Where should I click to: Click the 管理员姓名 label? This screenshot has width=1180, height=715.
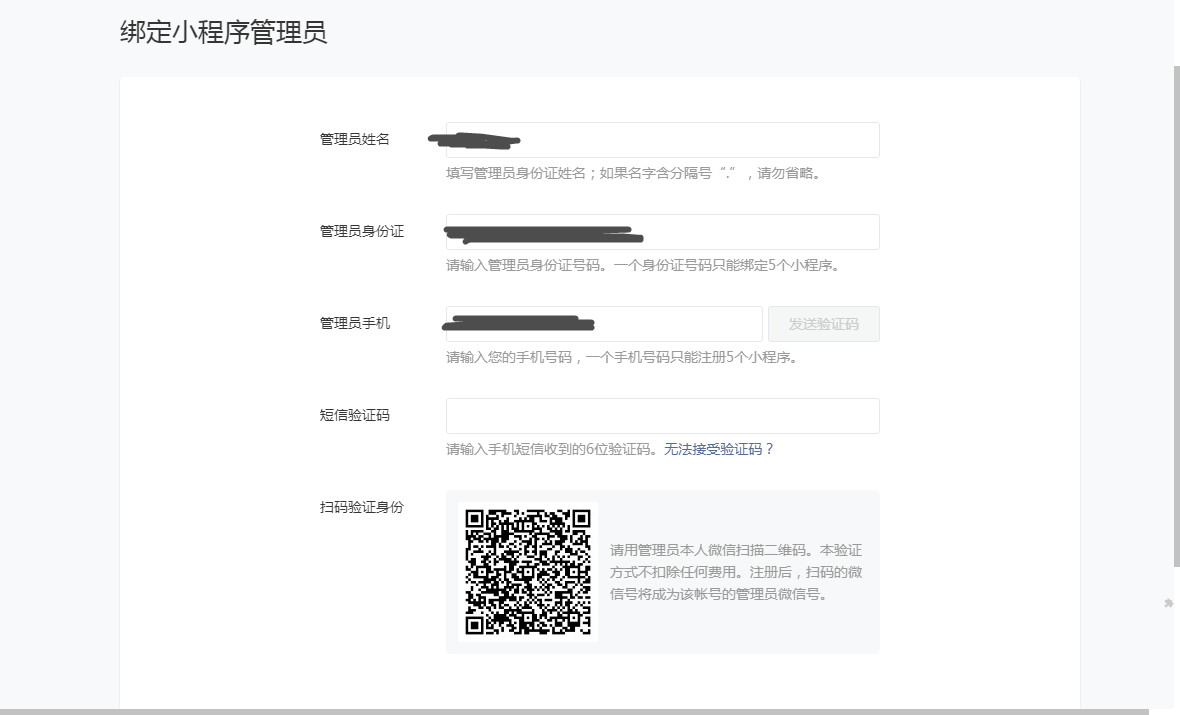pyautogui.click(x=354, y=139)
